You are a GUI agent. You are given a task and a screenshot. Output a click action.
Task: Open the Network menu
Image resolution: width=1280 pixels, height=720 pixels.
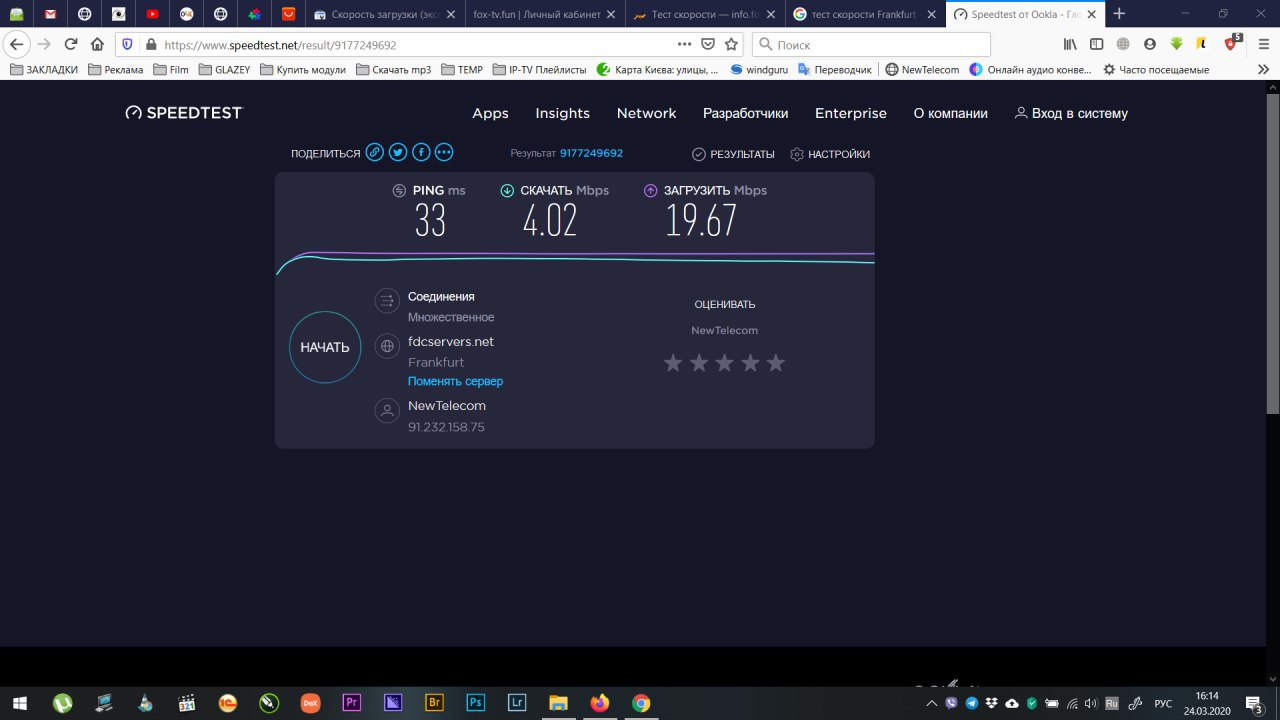pos(646,113)
